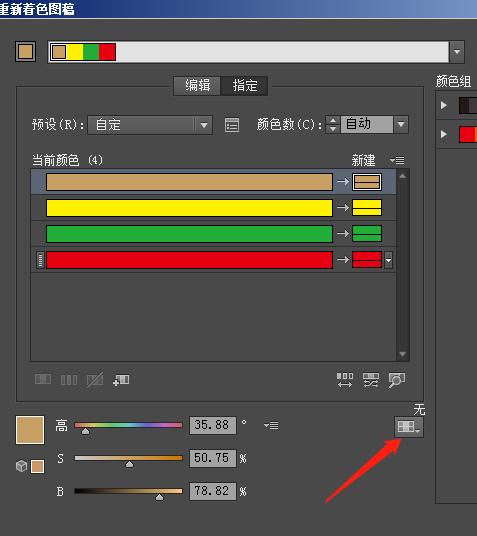This screenshot has height=536, width=477.
Task: Open the 颜色数 自动 dropdown arrow
Action: (x=401, y=124)
